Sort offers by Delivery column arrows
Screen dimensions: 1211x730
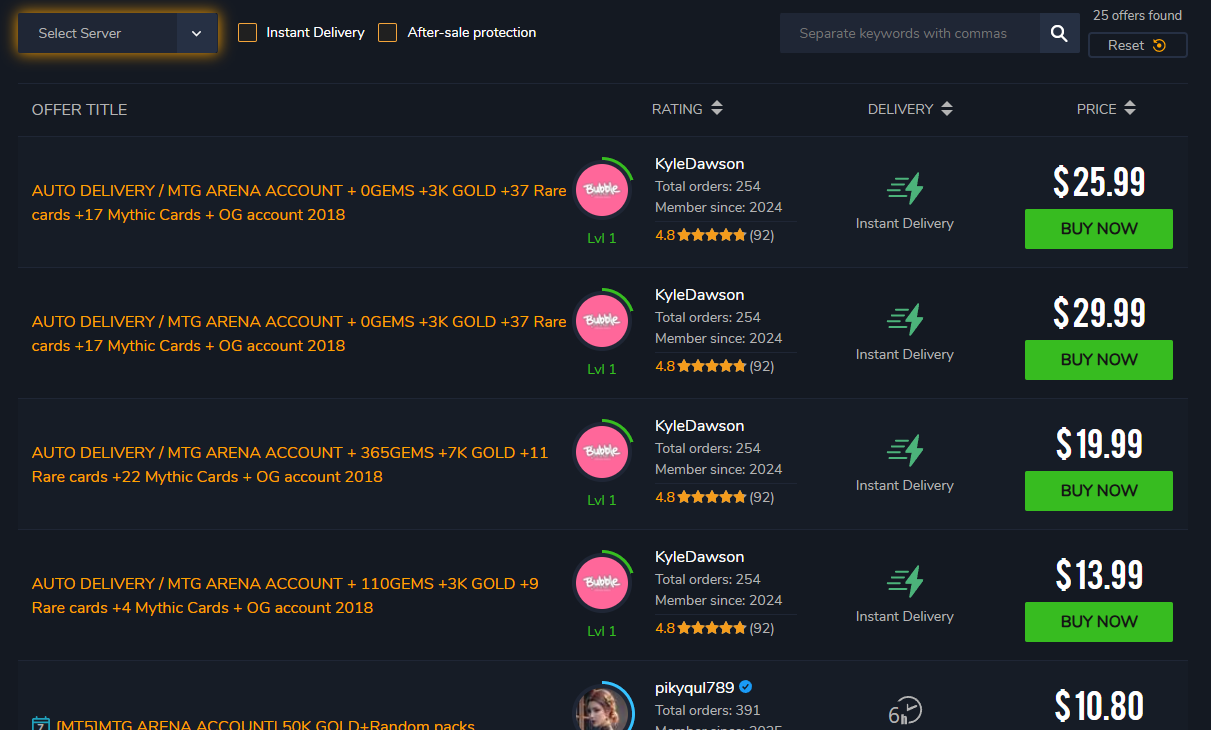coord(947,109)
